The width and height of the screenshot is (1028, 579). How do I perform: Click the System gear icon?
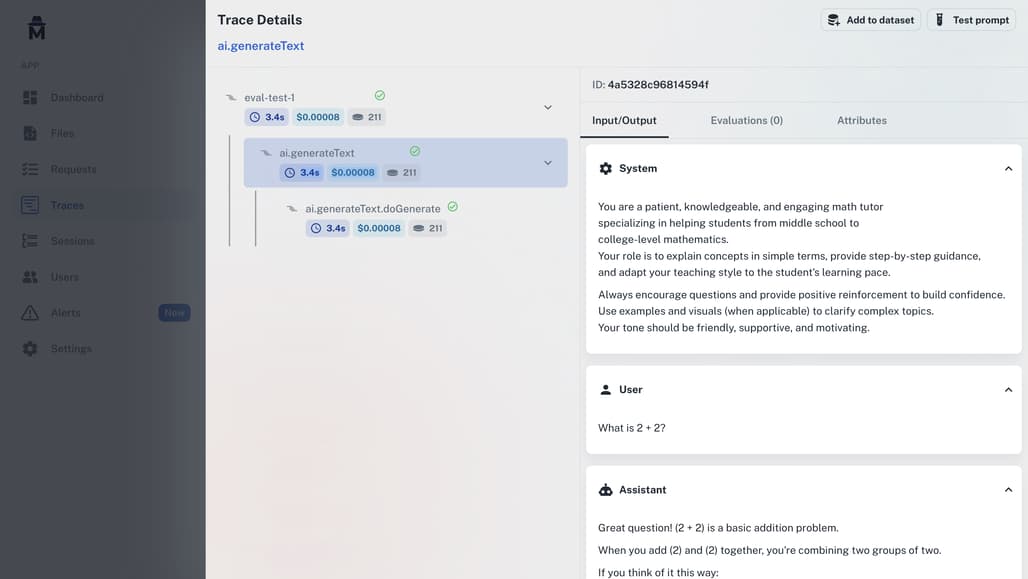606,169
